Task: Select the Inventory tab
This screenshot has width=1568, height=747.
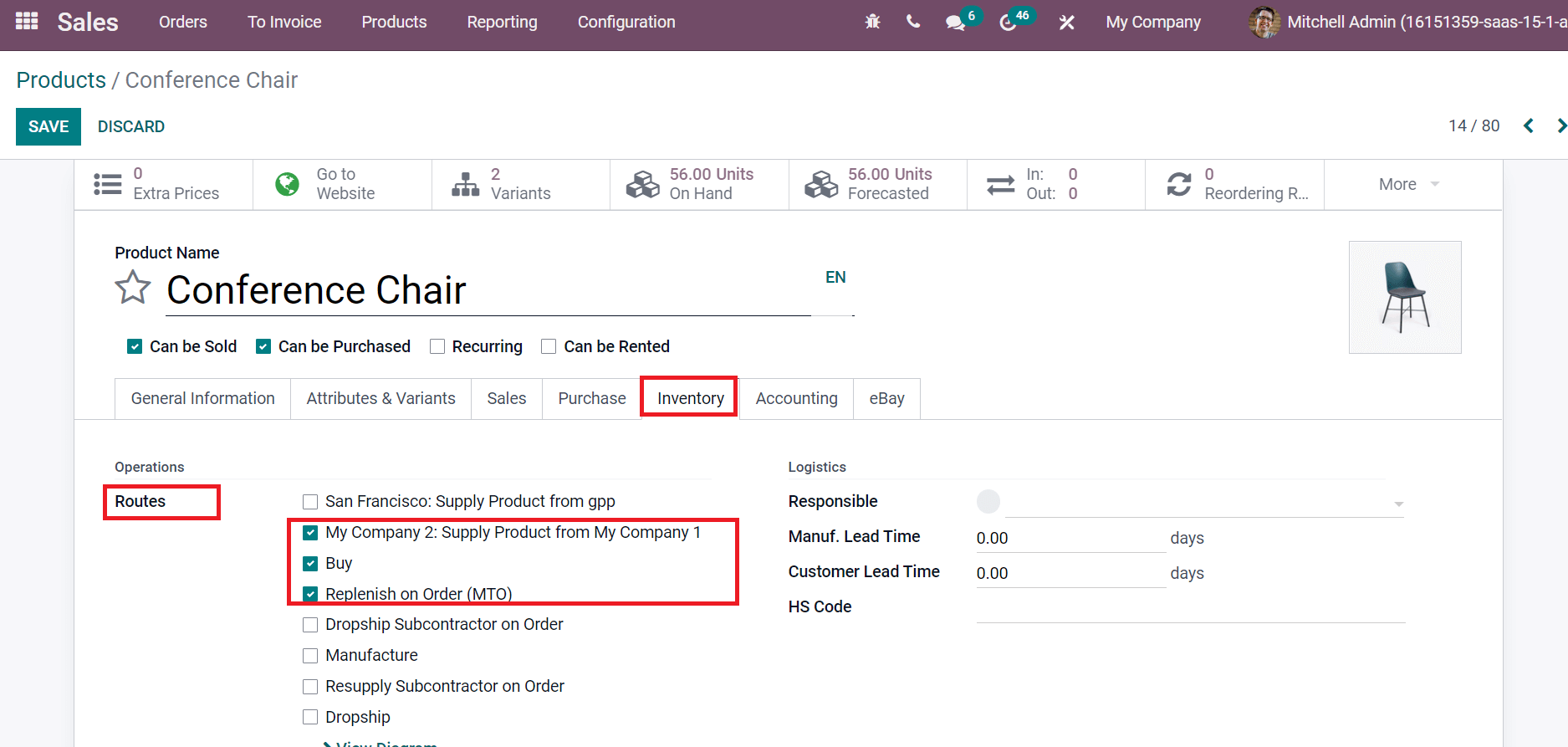Action: pyautogui.click(x=690, y=398)
